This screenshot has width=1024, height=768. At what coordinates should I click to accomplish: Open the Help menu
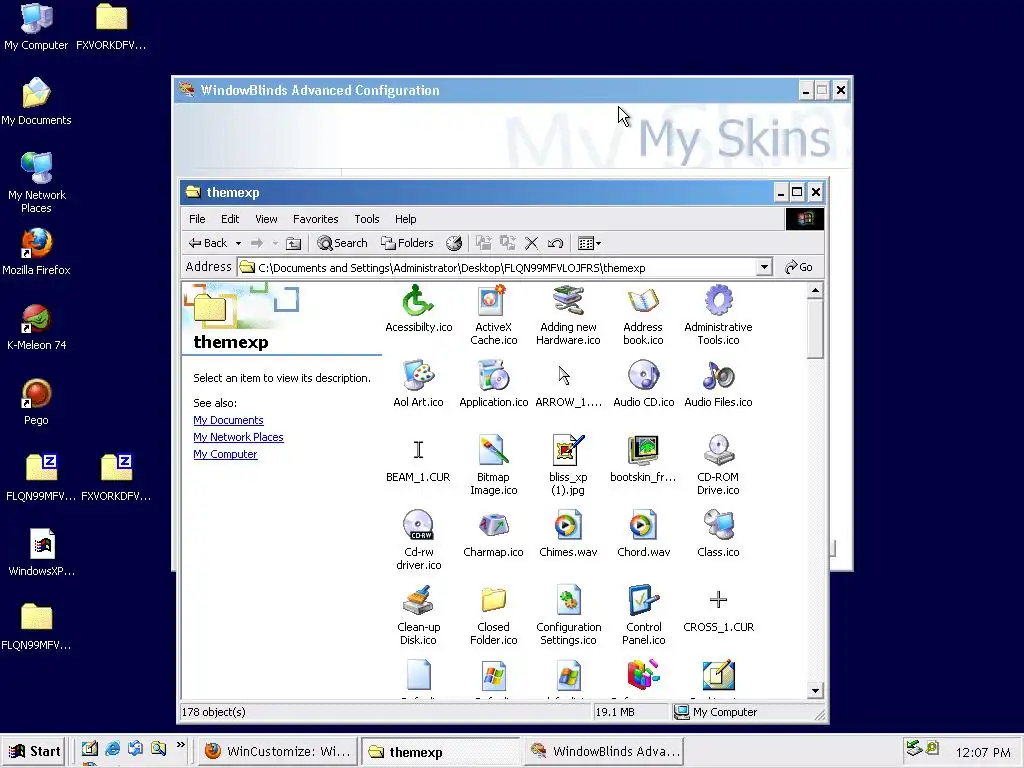(405, 219)
